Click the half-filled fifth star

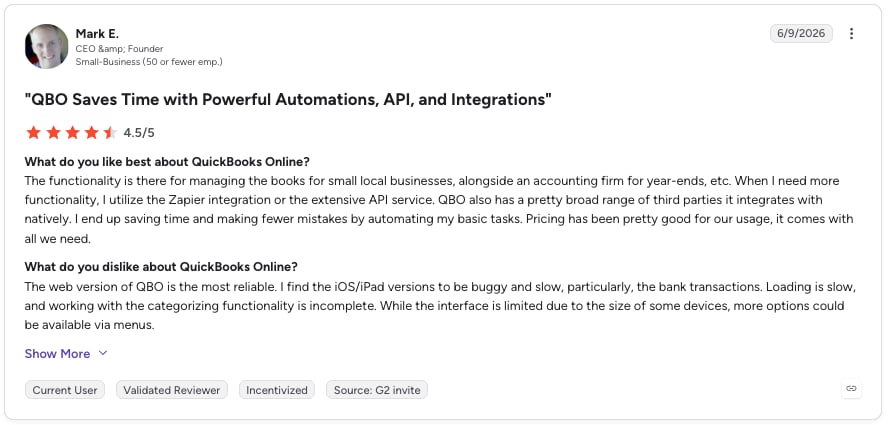coord(110,133)
